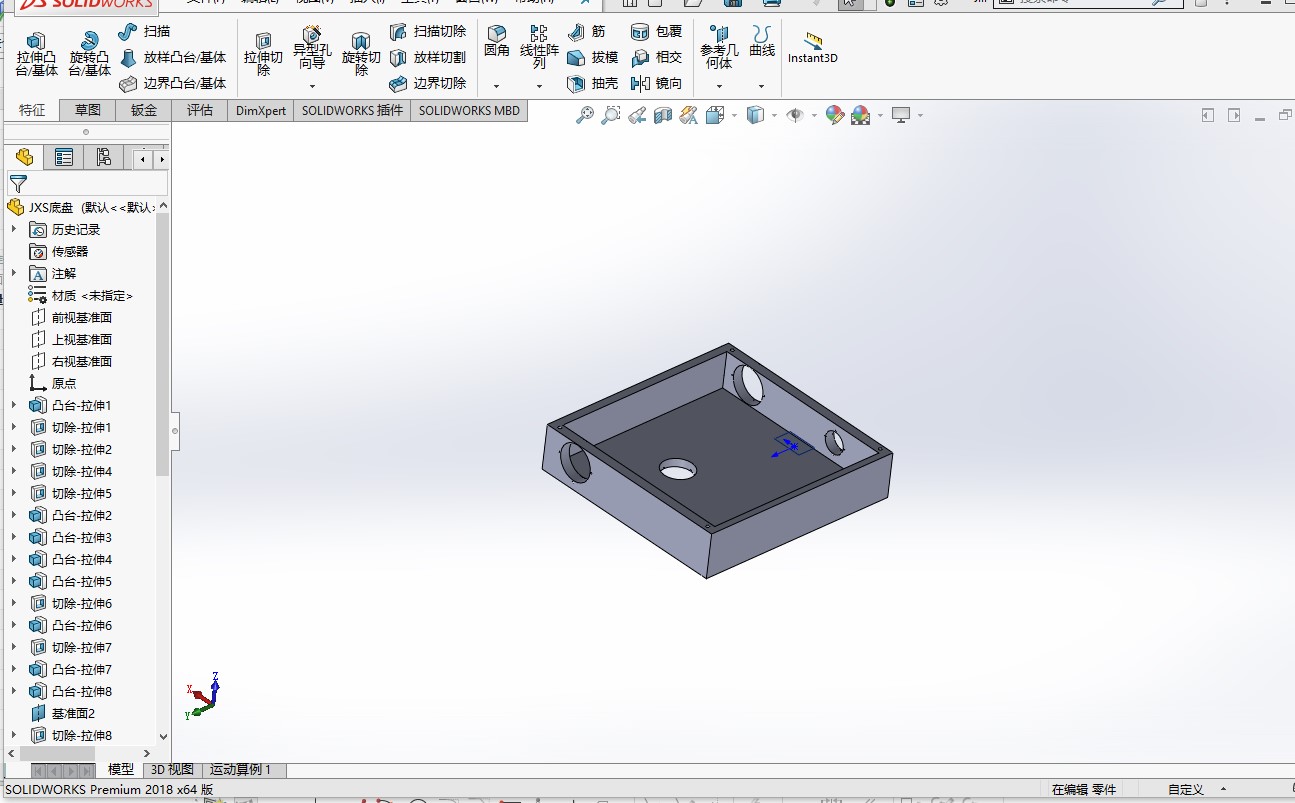Switch to the PropertyManager panel tab
The image size is (1295, 803).
(x=64, y=157)
